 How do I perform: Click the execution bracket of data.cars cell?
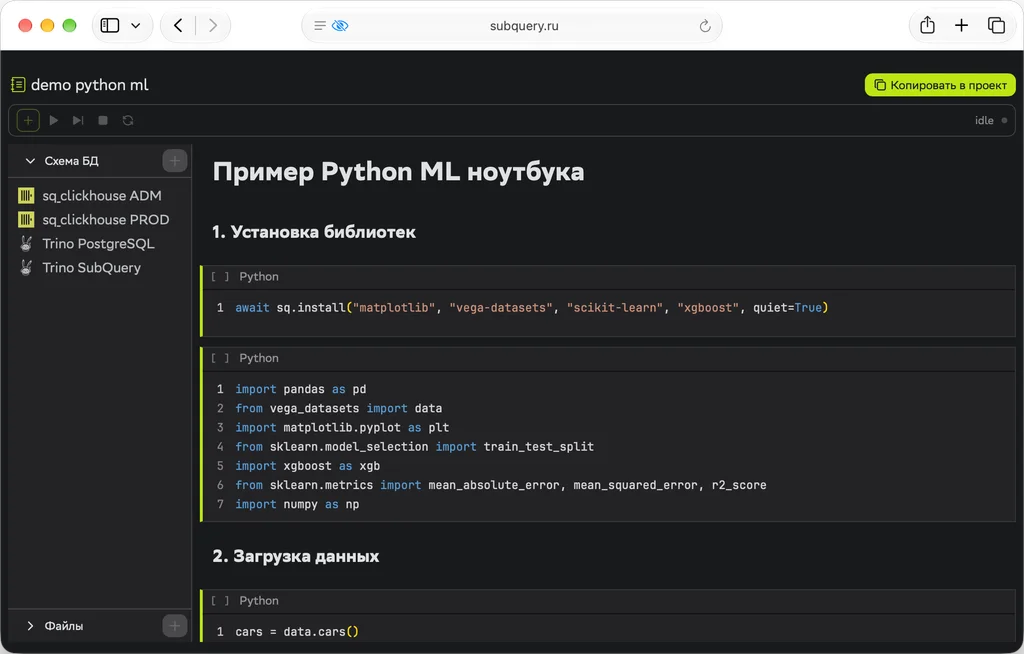[220, 601]
